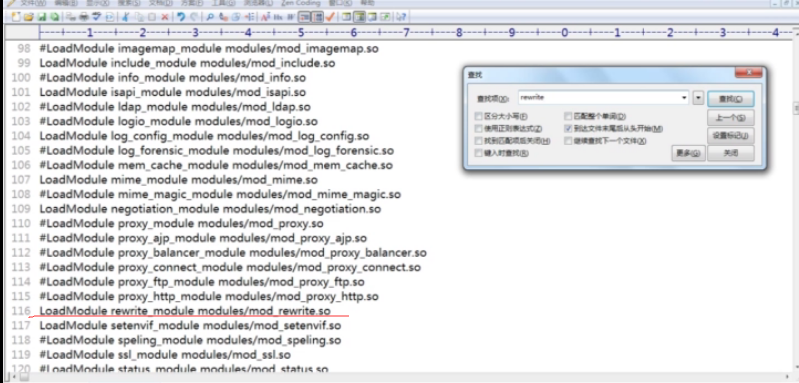Click the line 110 proxy_module text
799x383 pixels.
pyautogui.click(x=181, y=224)
